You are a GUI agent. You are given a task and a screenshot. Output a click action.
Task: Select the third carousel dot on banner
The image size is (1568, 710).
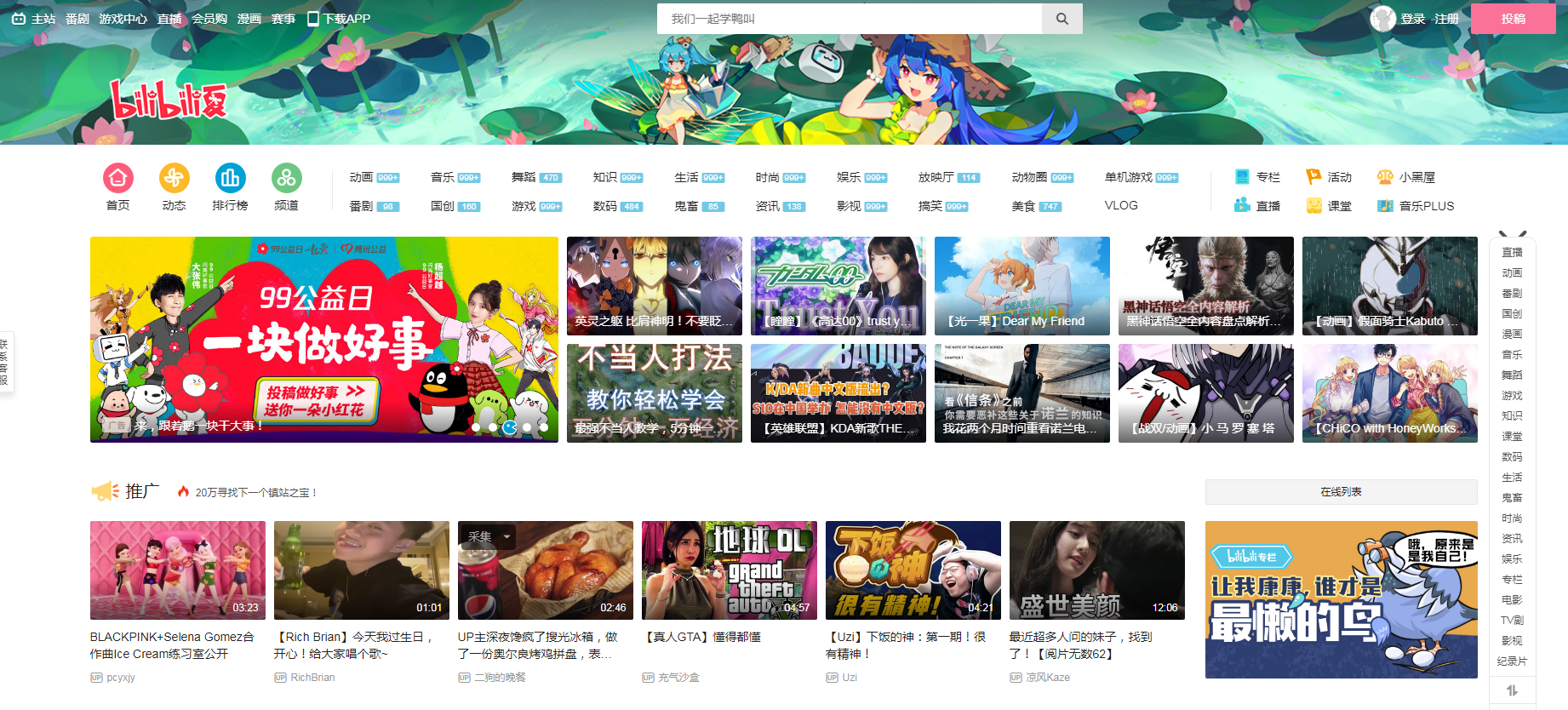click(x=509, y=427)
